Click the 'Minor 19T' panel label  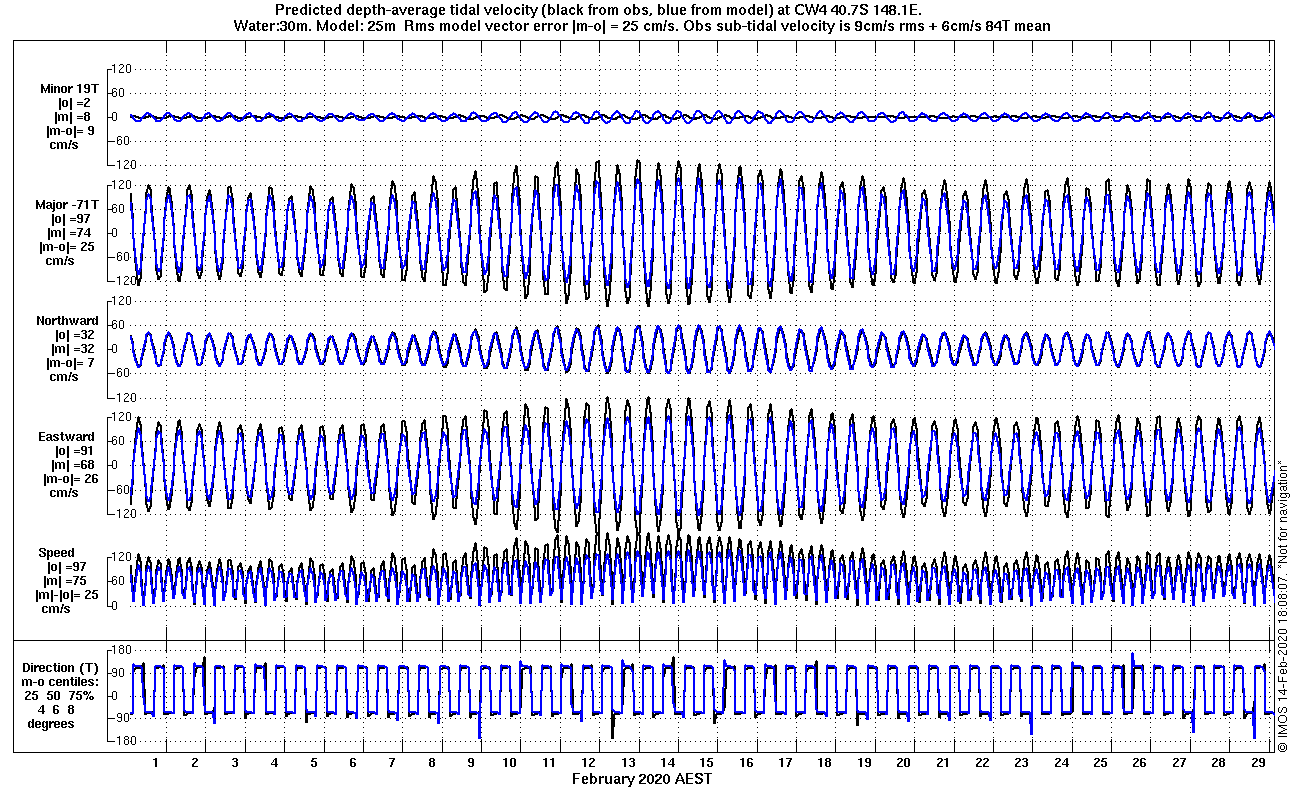pyautogui.click(x=69, y=89)
